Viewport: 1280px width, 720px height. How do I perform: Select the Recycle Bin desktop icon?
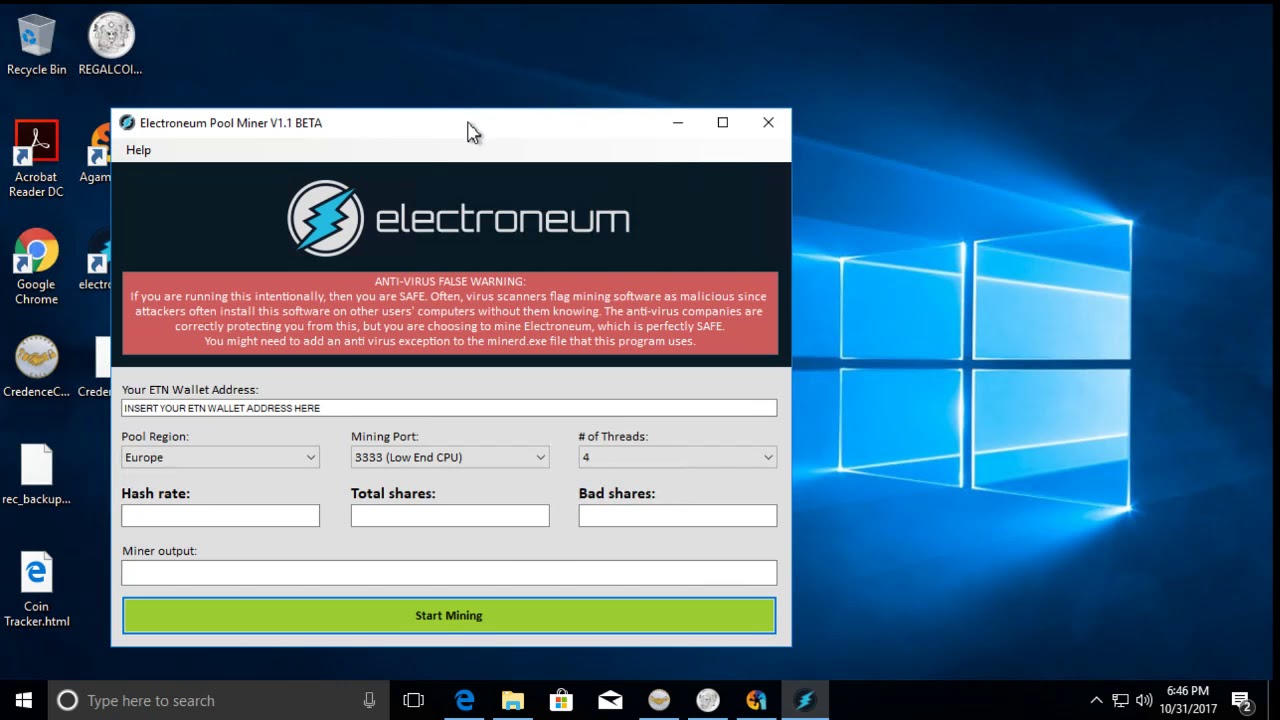pyautogui.click(x=37, y=45)
